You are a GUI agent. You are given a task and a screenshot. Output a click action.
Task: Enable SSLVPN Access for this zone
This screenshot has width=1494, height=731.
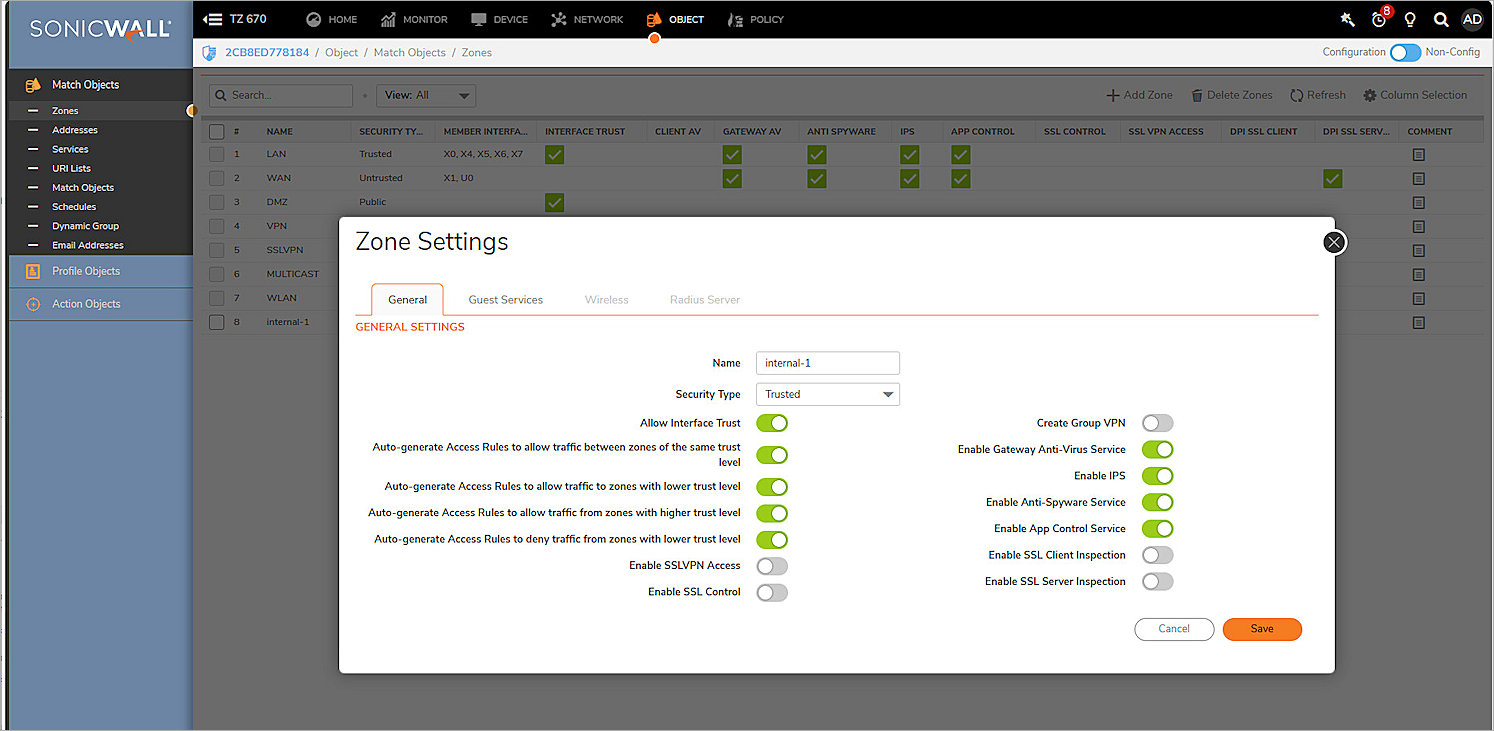771,565
